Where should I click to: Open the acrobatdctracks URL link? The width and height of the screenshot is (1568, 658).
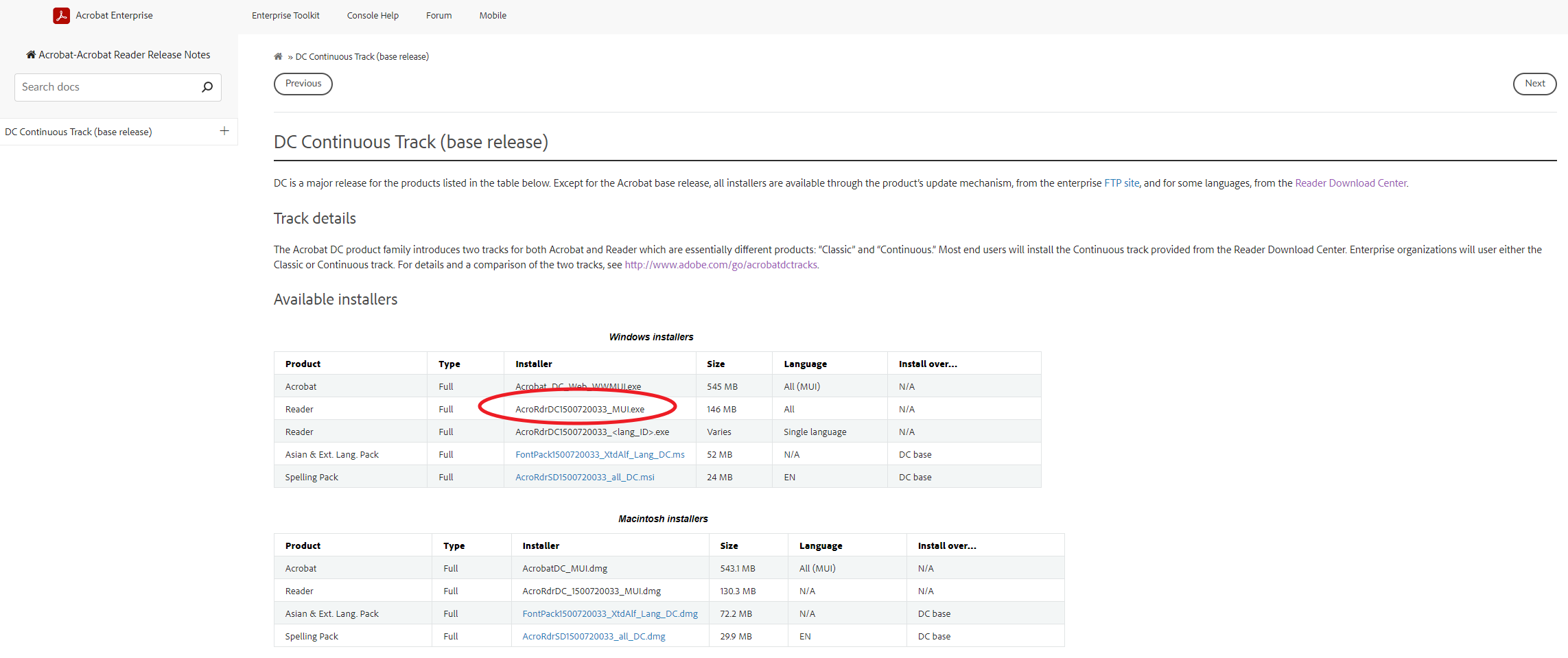pos(721,265)
